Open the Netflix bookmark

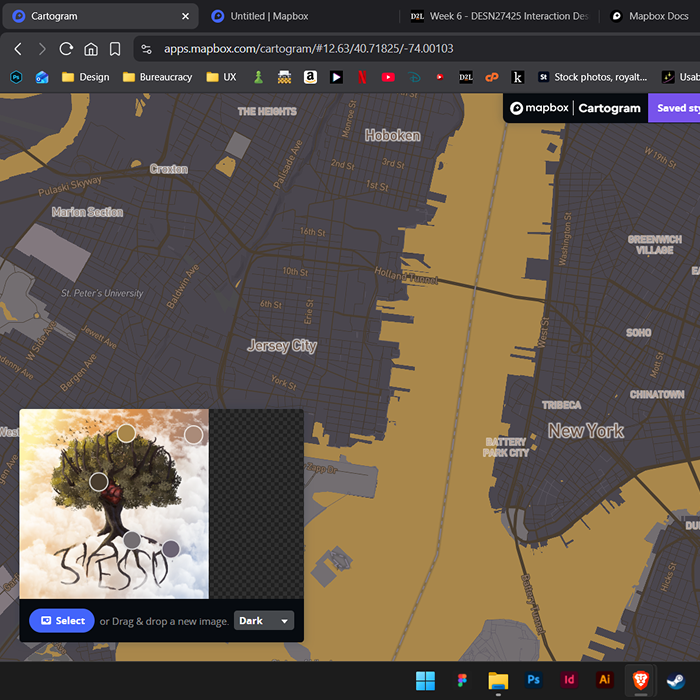[362, 77]
